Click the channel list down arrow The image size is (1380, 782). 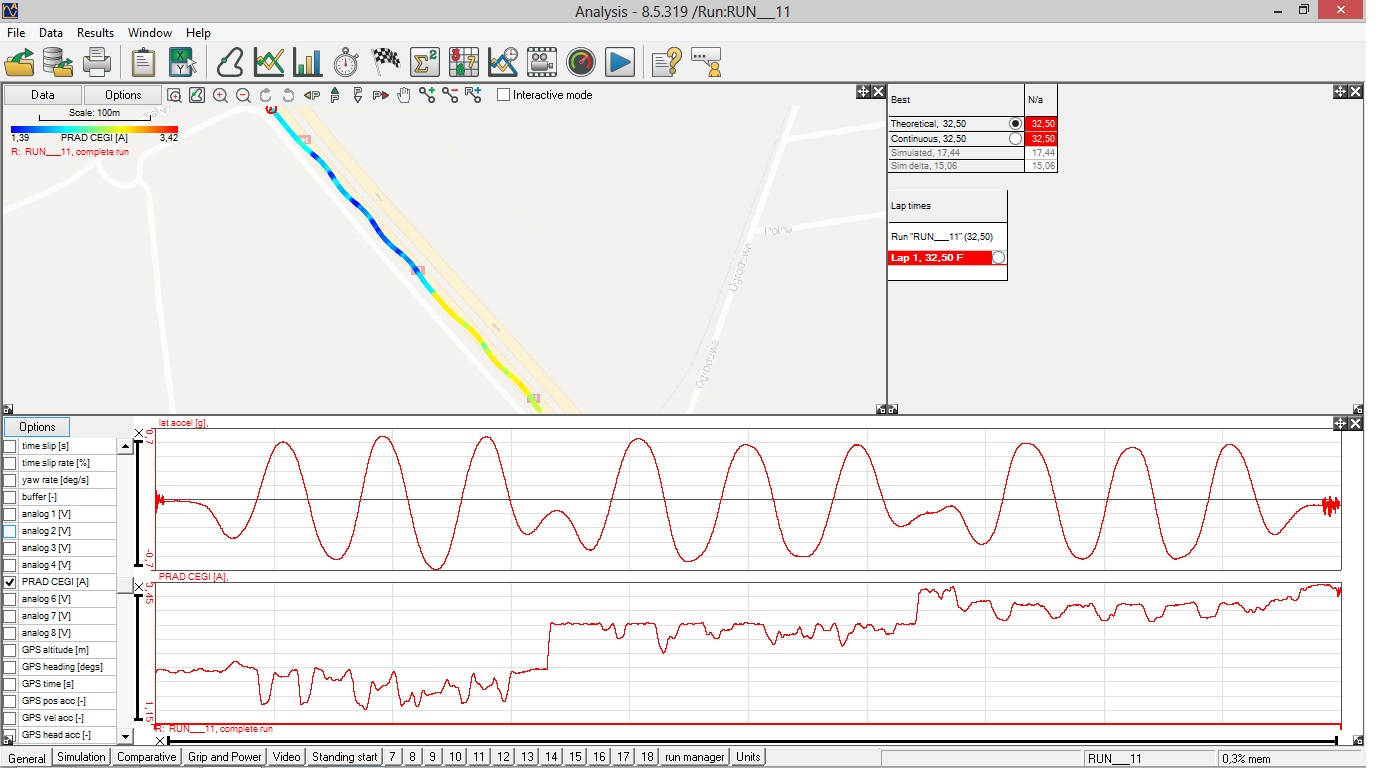coord(125,736)
